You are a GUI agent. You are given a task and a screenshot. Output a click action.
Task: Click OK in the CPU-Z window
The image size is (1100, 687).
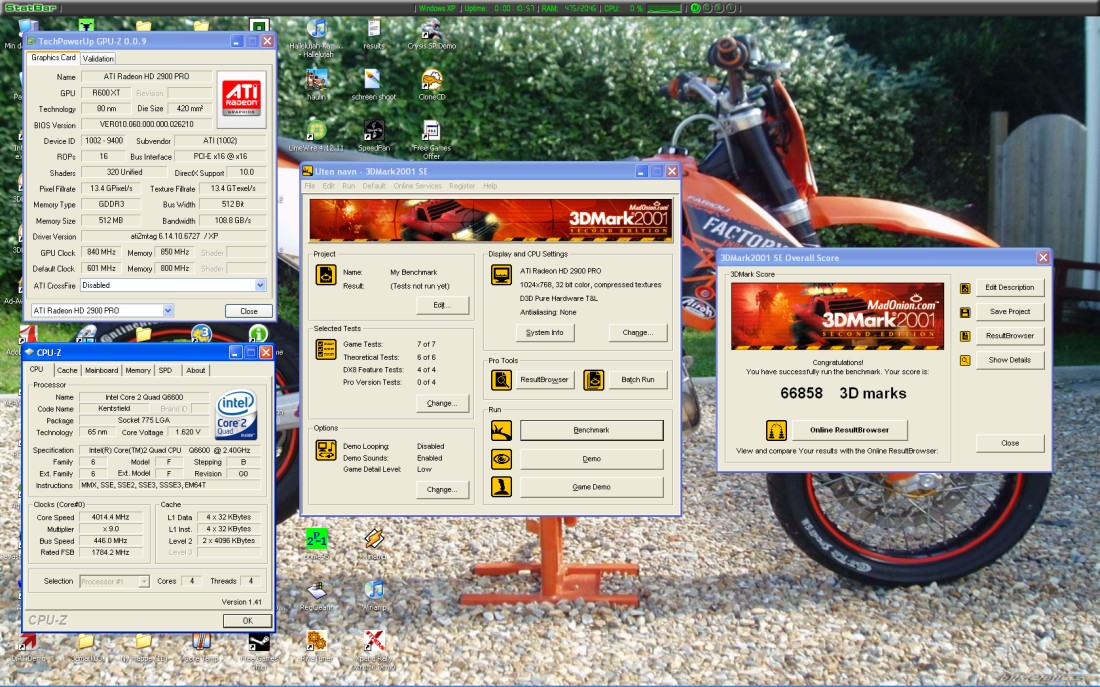[x=248, y=621]
